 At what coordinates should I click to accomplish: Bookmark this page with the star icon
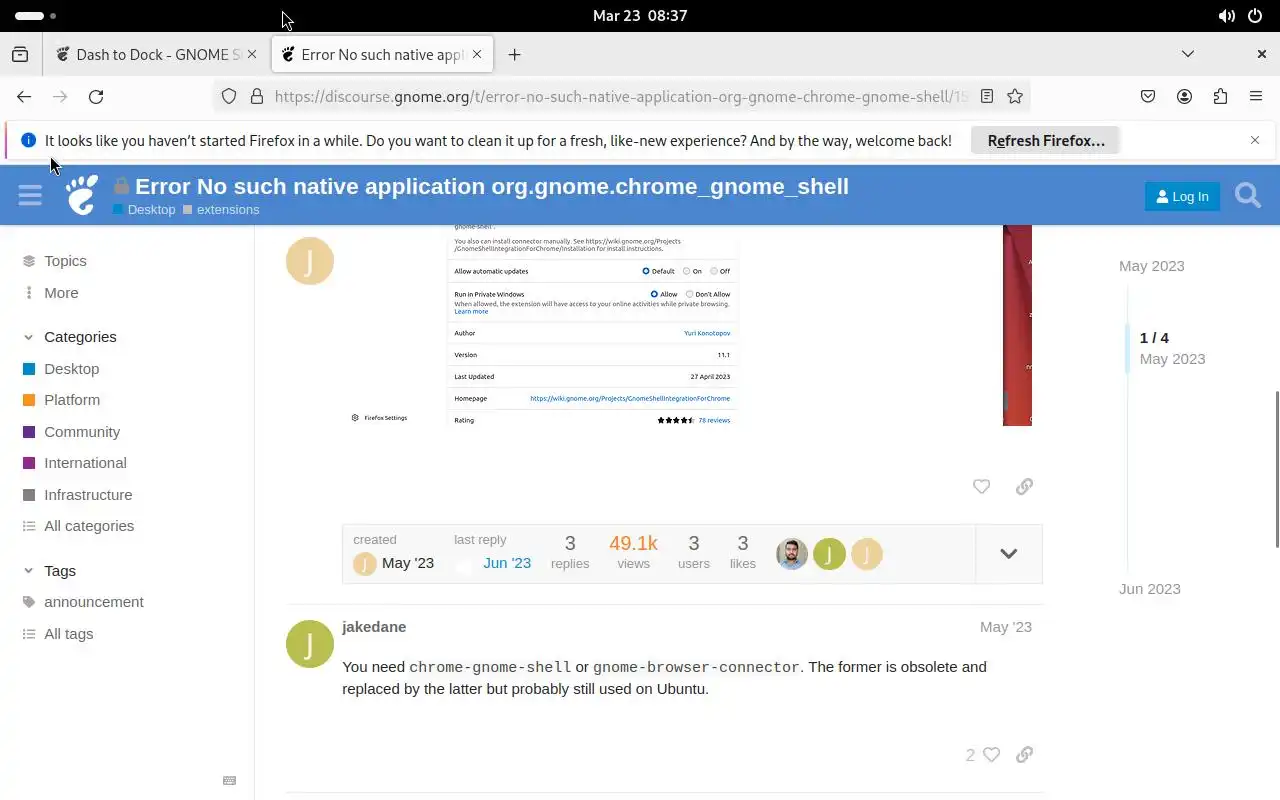click(1015, 96)
